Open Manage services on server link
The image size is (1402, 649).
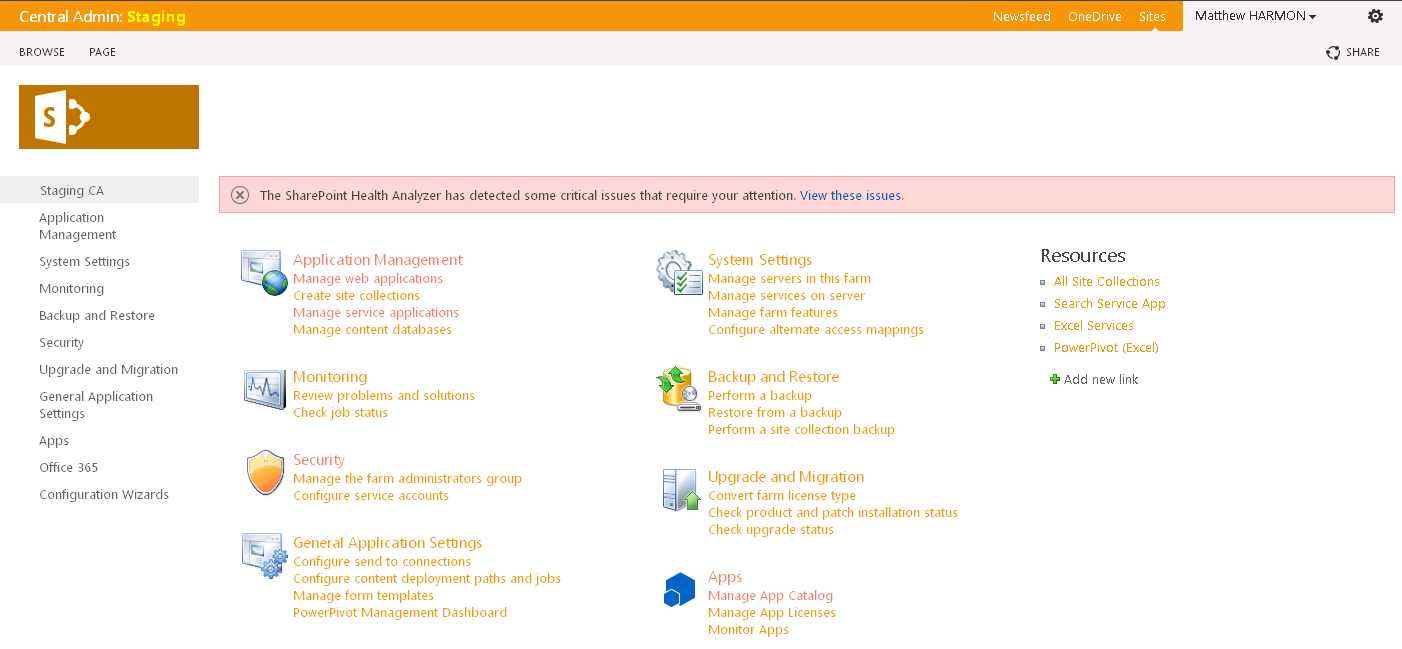786,296
